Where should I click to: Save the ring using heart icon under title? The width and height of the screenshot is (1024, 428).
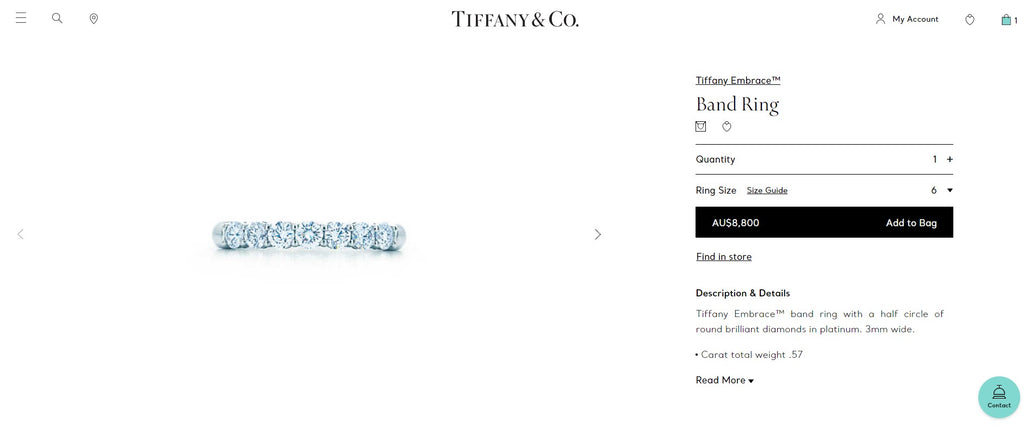(727, 127)
